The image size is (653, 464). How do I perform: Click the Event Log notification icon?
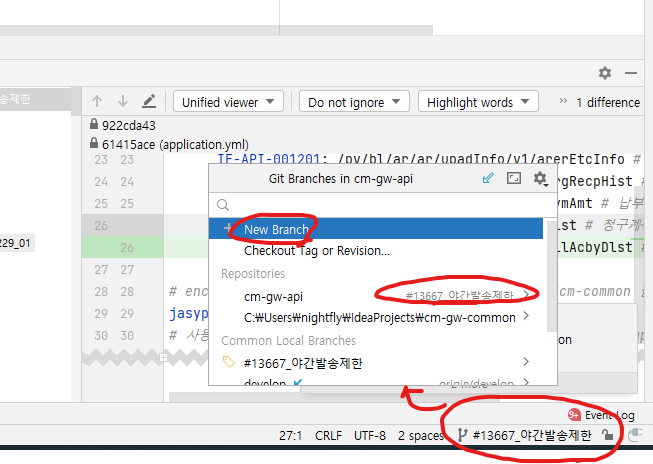click(x=574, y=414)
